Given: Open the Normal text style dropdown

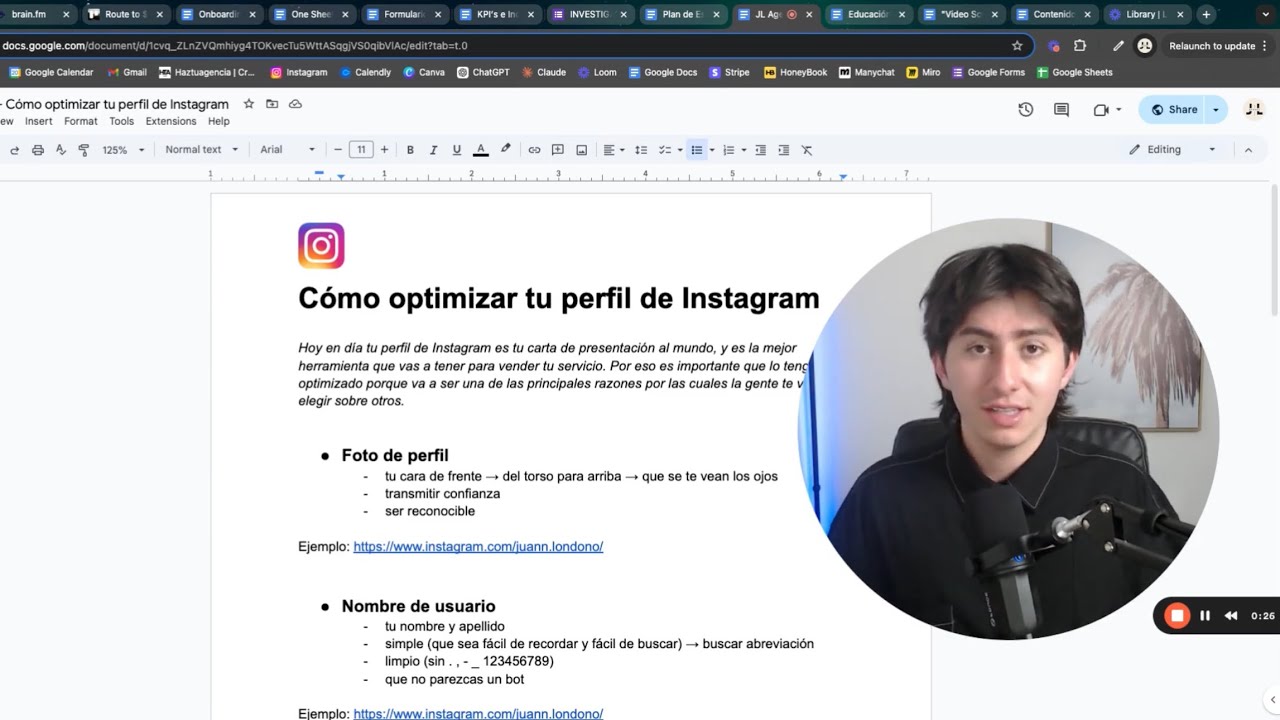Looking at the screenshot, I should (x=201, y=150).
